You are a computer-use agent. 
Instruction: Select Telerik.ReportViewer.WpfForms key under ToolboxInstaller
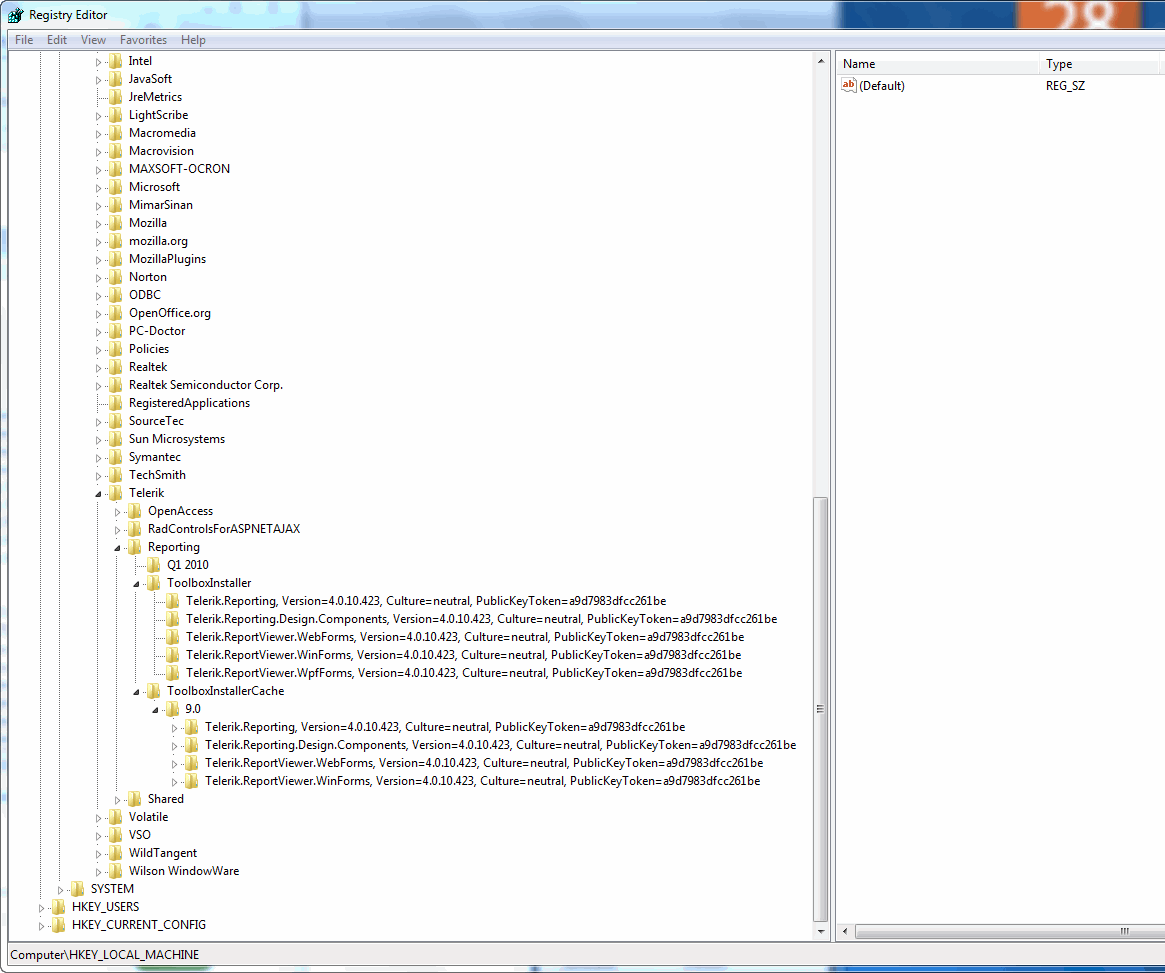pyautogui.click(x=464, y=673)
